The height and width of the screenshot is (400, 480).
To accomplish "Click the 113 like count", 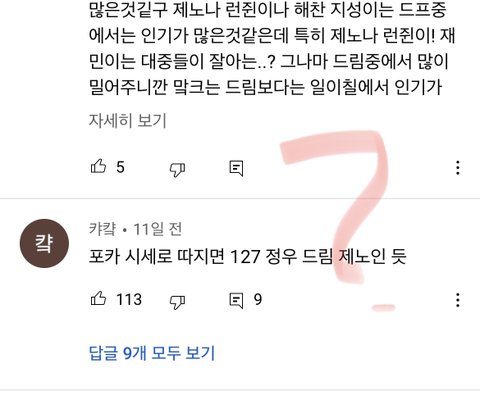I will click(129, 299).
